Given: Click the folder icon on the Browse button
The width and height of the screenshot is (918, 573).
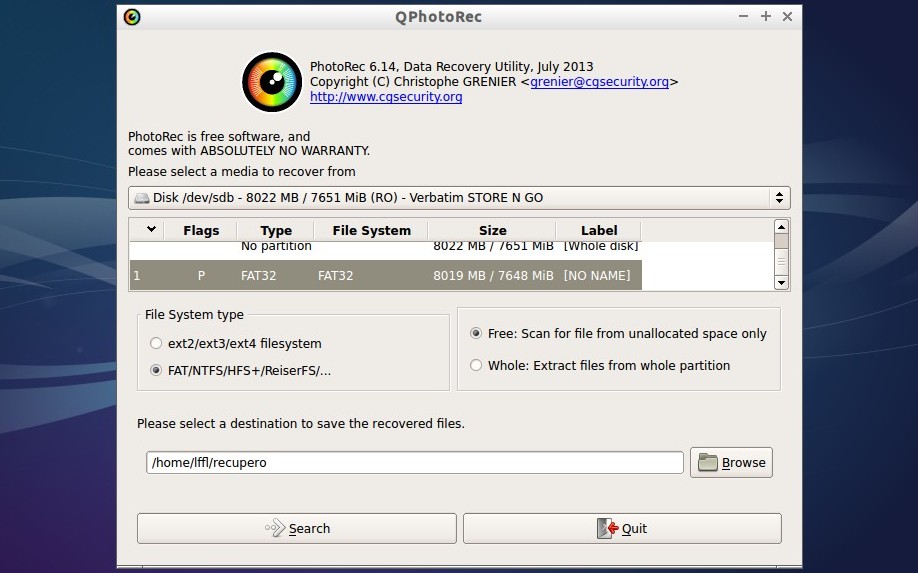Looking at the screenshot, I should click(x=708, y=462).
